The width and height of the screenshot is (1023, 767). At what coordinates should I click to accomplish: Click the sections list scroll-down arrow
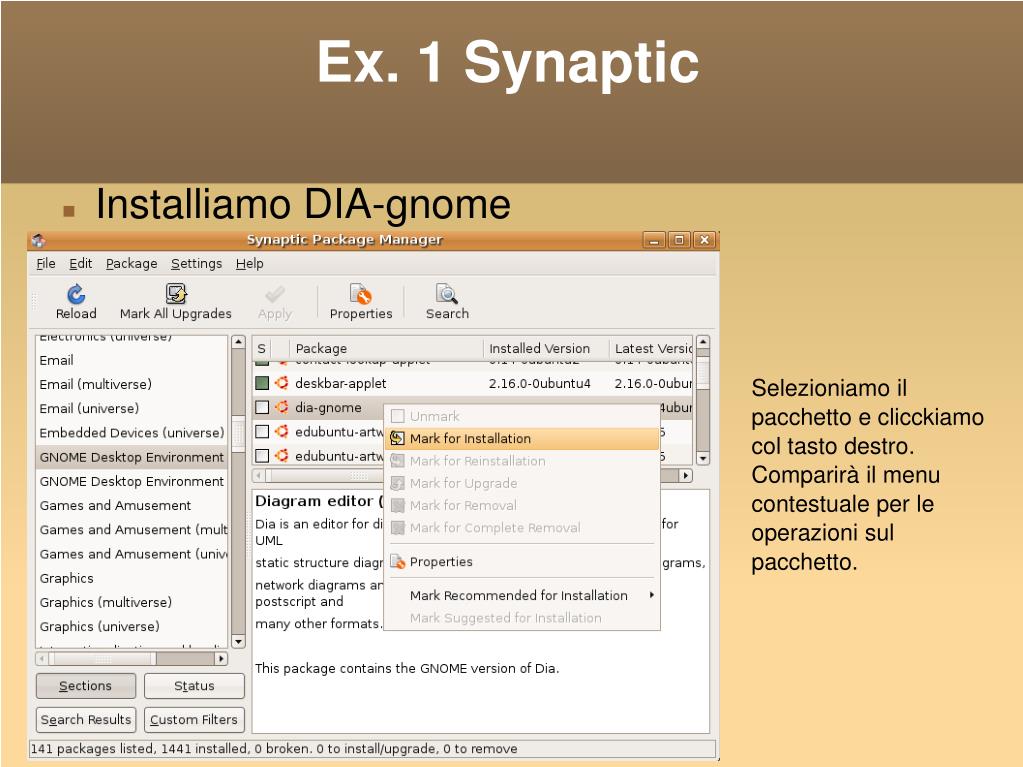(238, 642)
